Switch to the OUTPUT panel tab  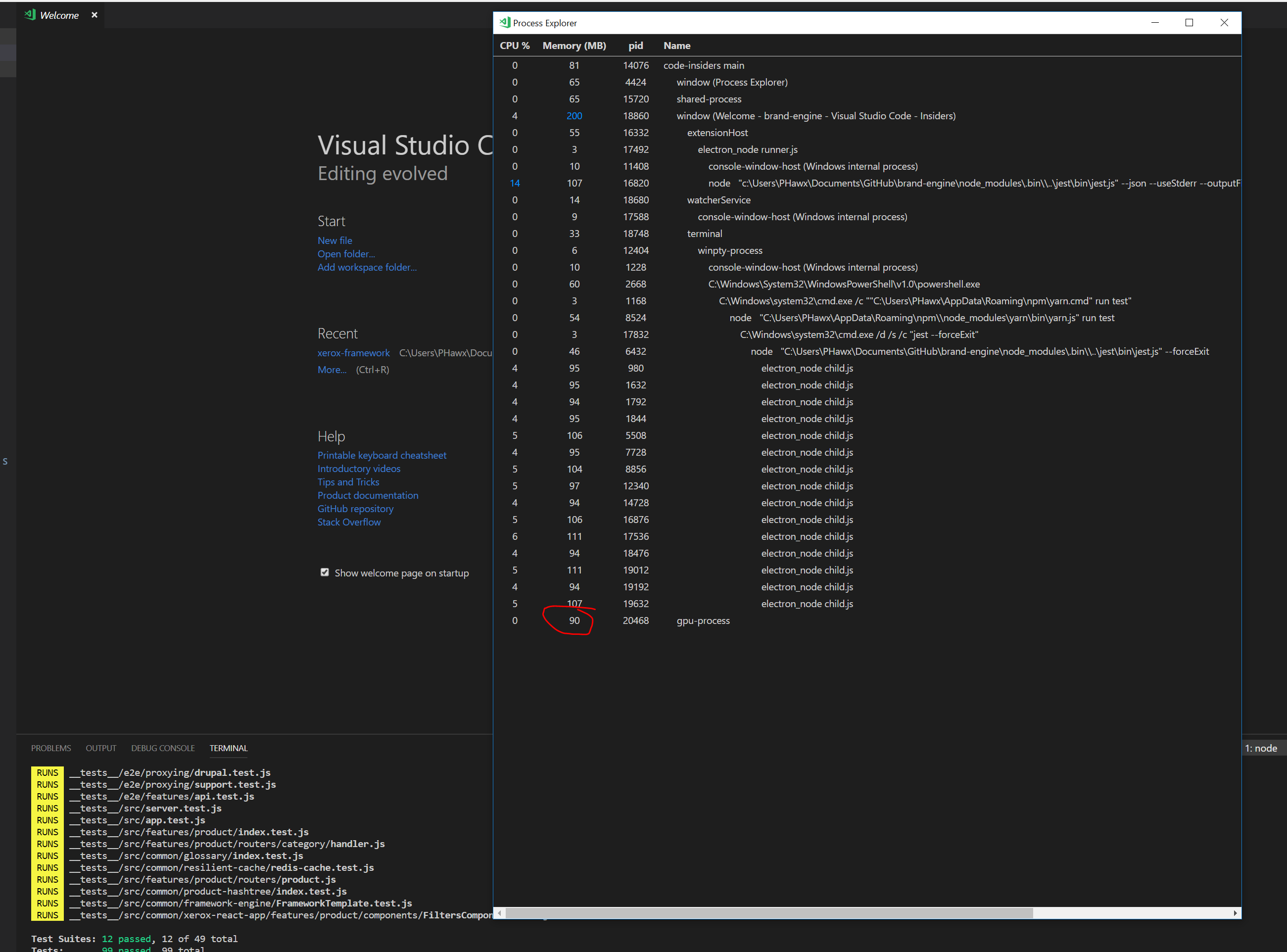101,748
